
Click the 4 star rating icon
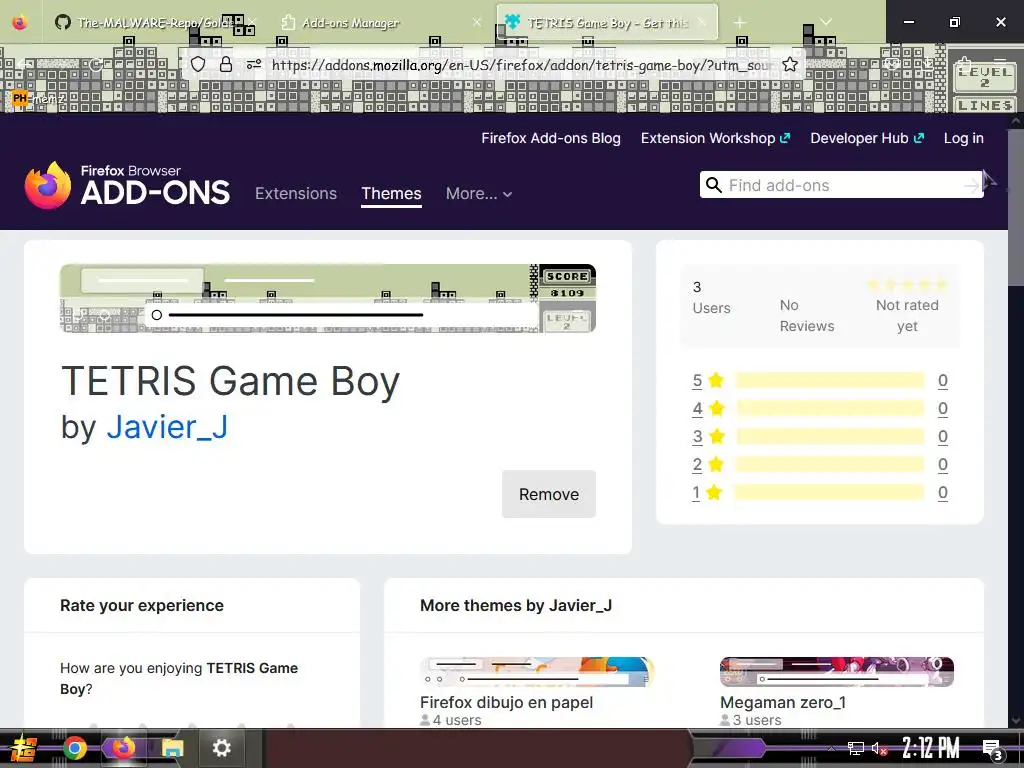pyautogui.click(x=716, y=408)
